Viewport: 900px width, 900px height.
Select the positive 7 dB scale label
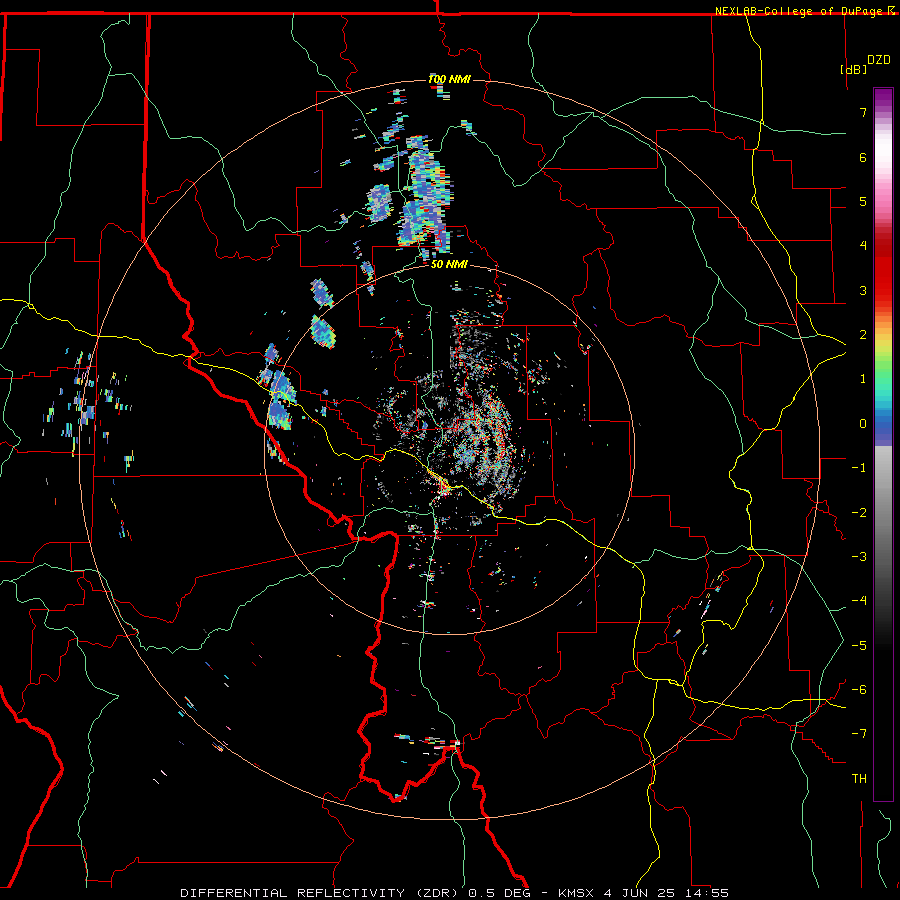click(x=863, y=112)
